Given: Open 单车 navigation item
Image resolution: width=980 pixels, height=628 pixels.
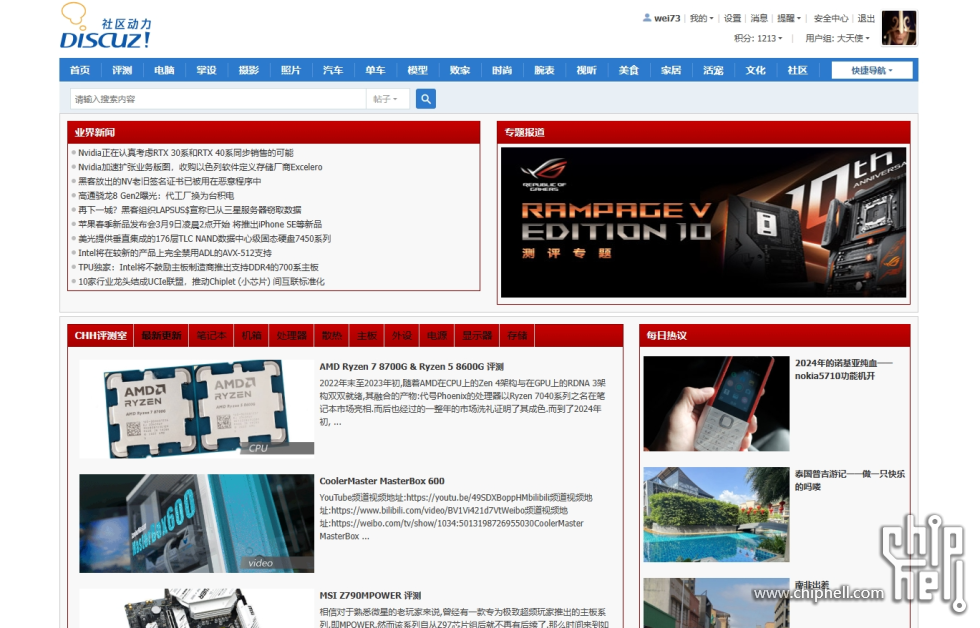Looking at the screenshot, I should point(375,71).
